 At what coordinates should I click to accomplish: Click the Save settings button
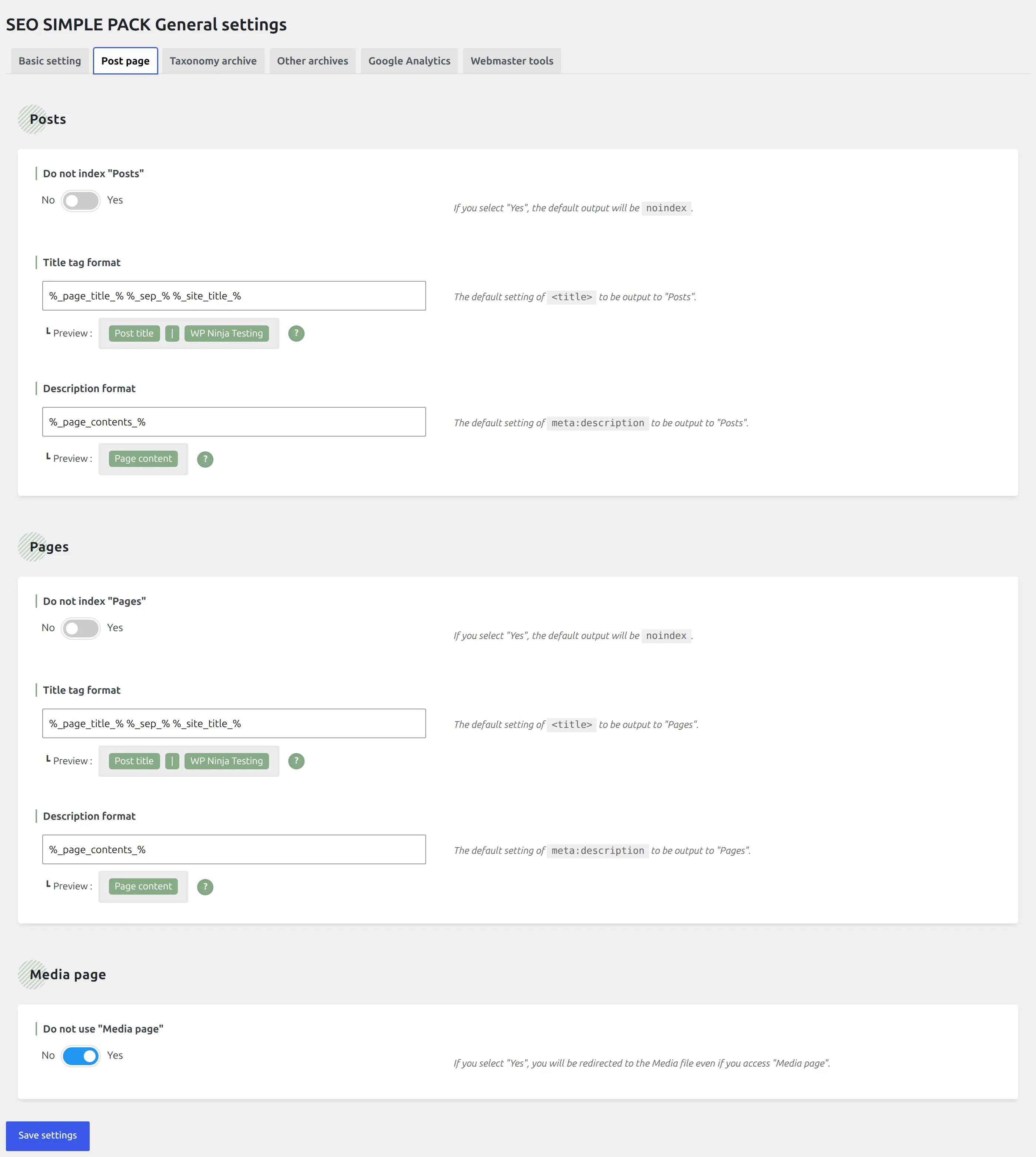tap(48, 1136)
